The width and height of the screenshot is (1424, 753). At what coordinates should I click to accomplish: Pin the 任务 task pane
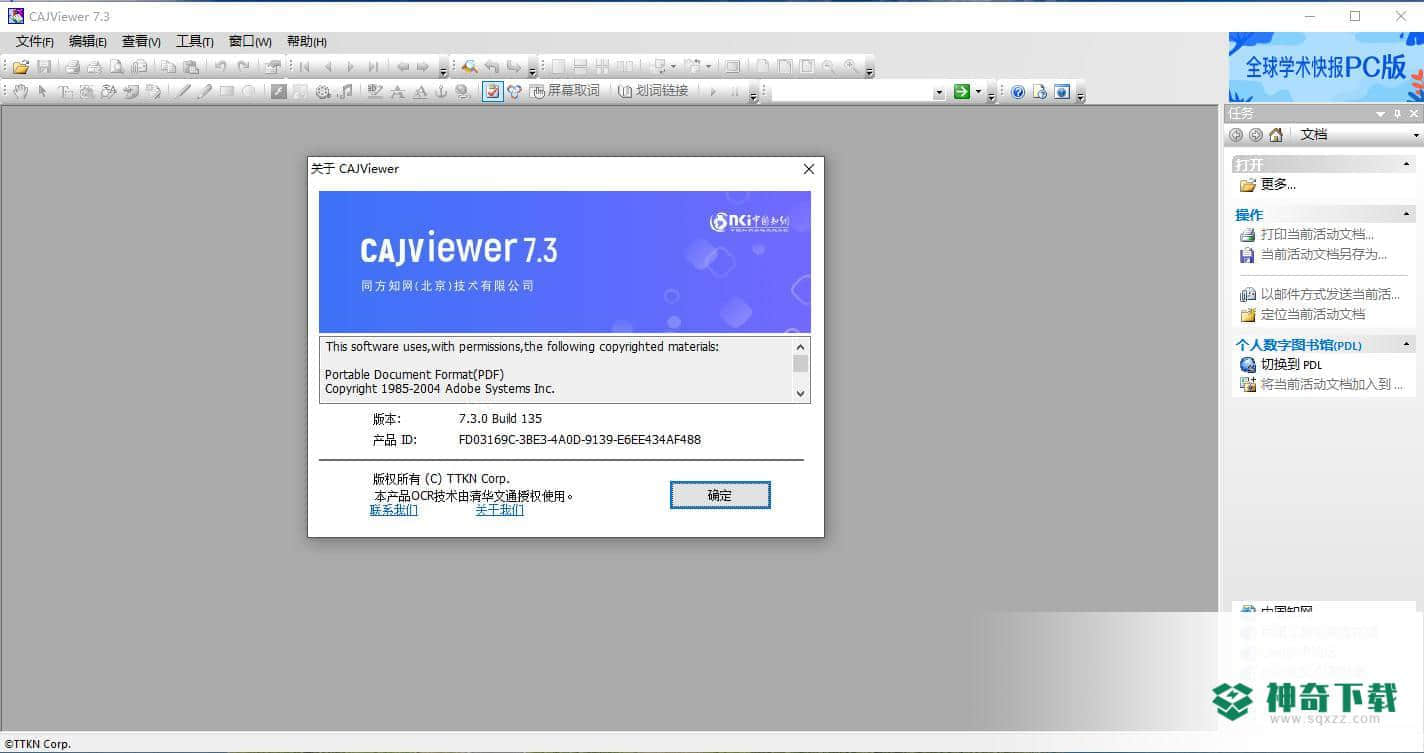1397,114
